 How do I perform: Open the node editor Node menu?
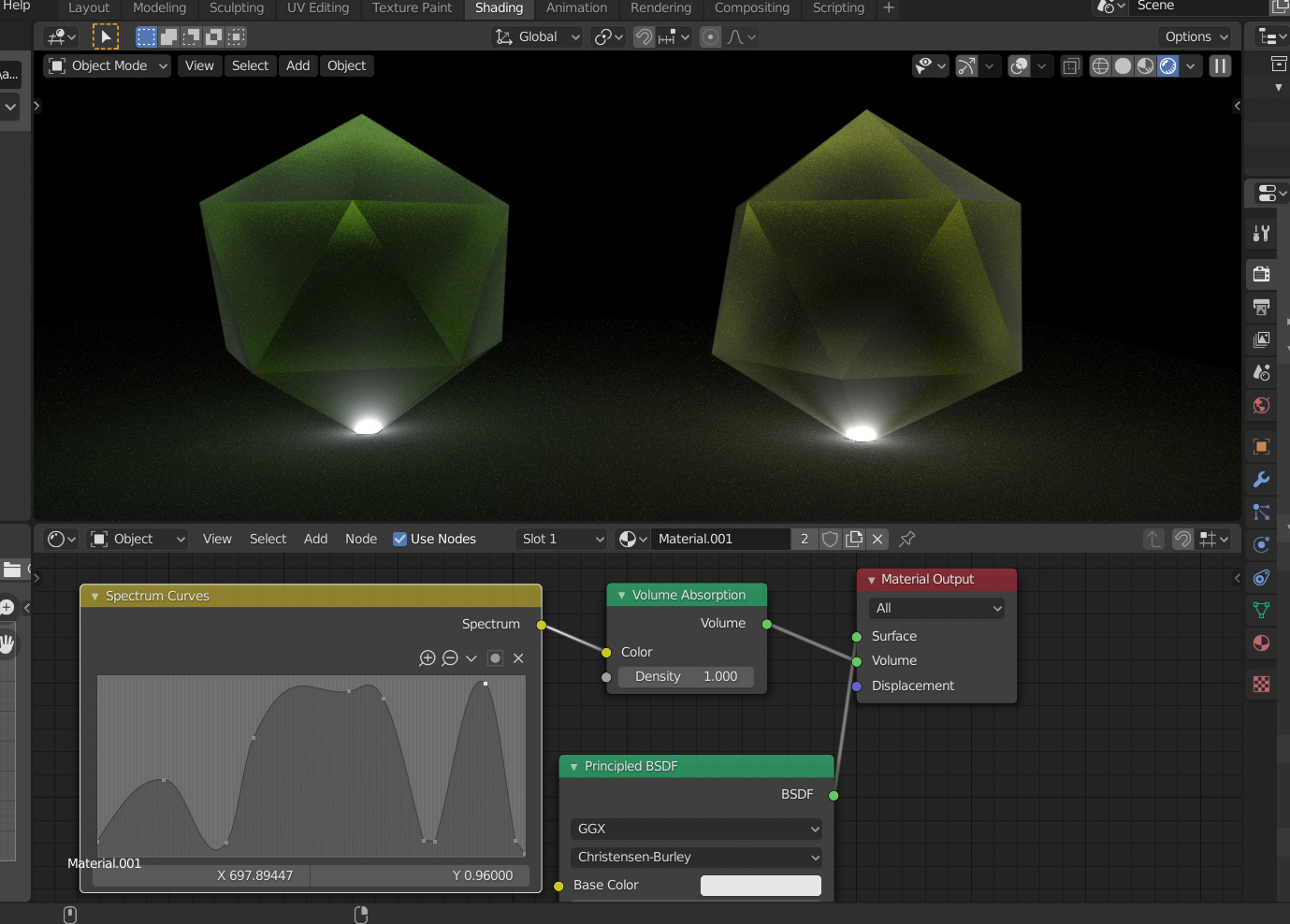coord(361,539)
